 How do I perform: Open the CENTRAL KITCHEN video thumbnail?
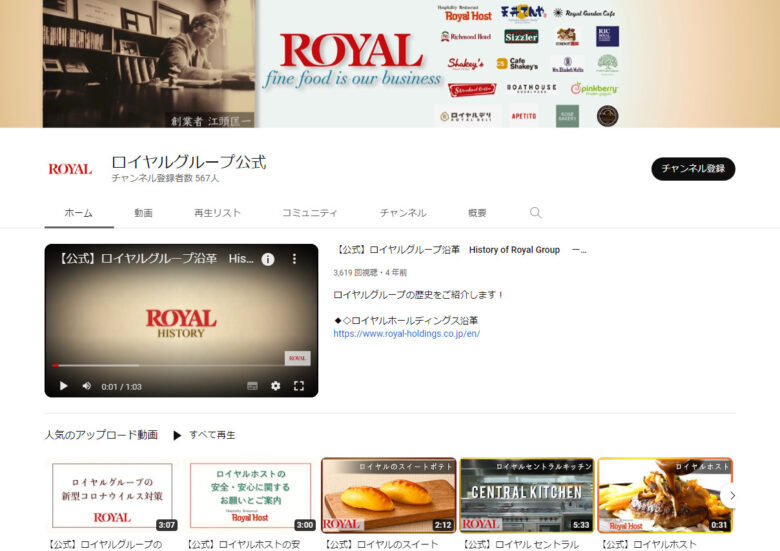[x=527, y=495]
